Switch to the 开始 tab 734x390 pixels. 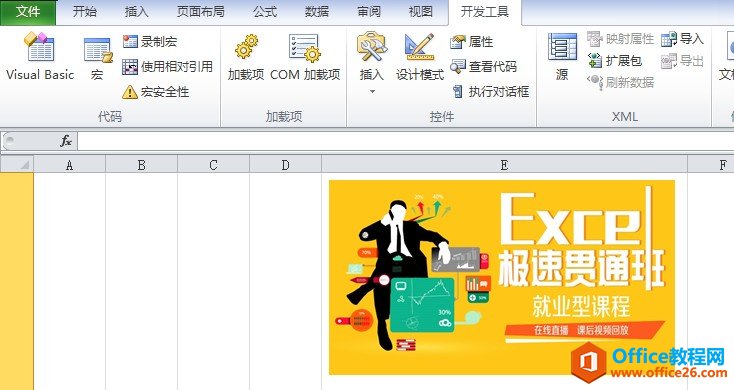pos(85,12)
